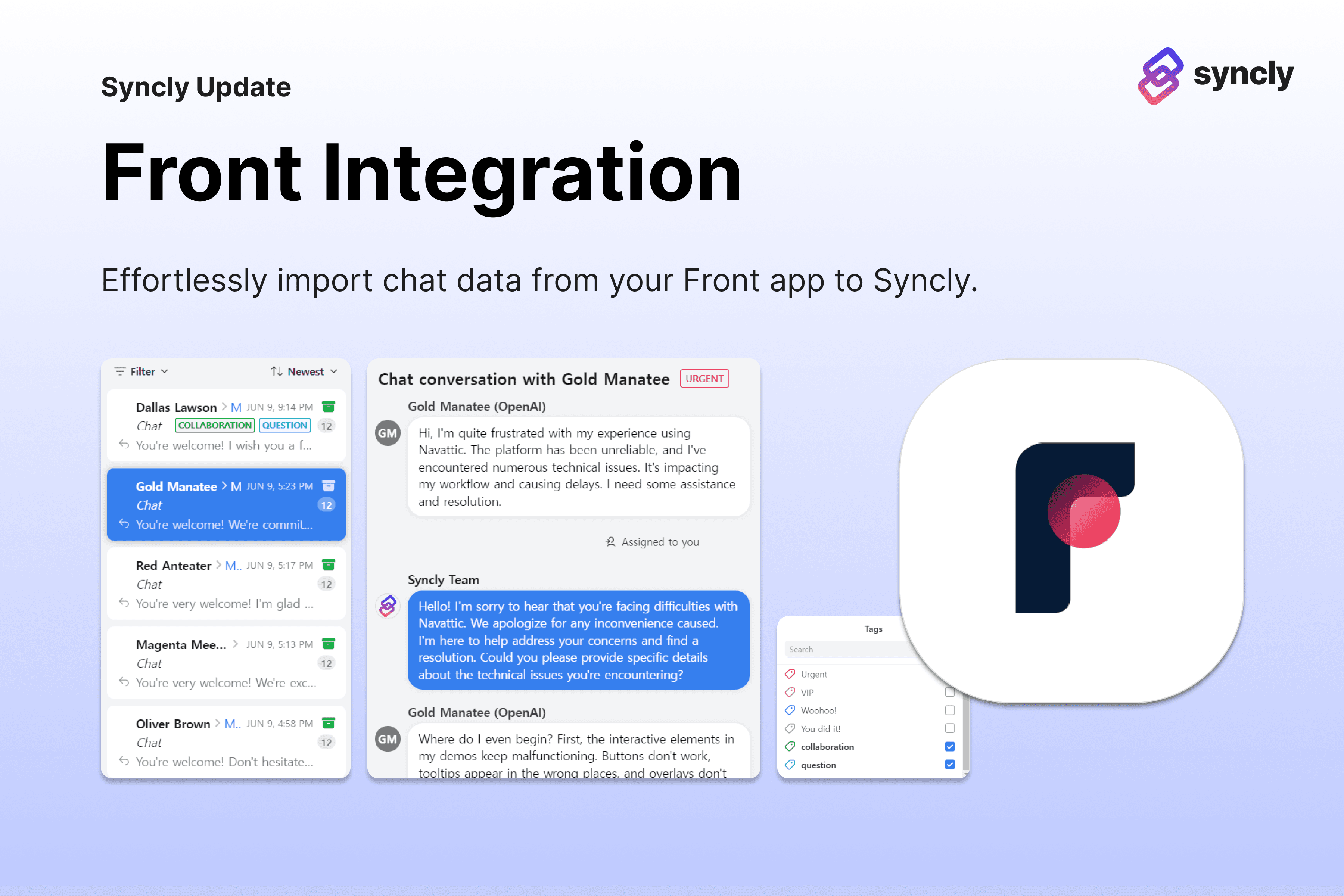Click archive icon on Dallas Lawson conversation

pyautogui.click(x=328, y=407)
